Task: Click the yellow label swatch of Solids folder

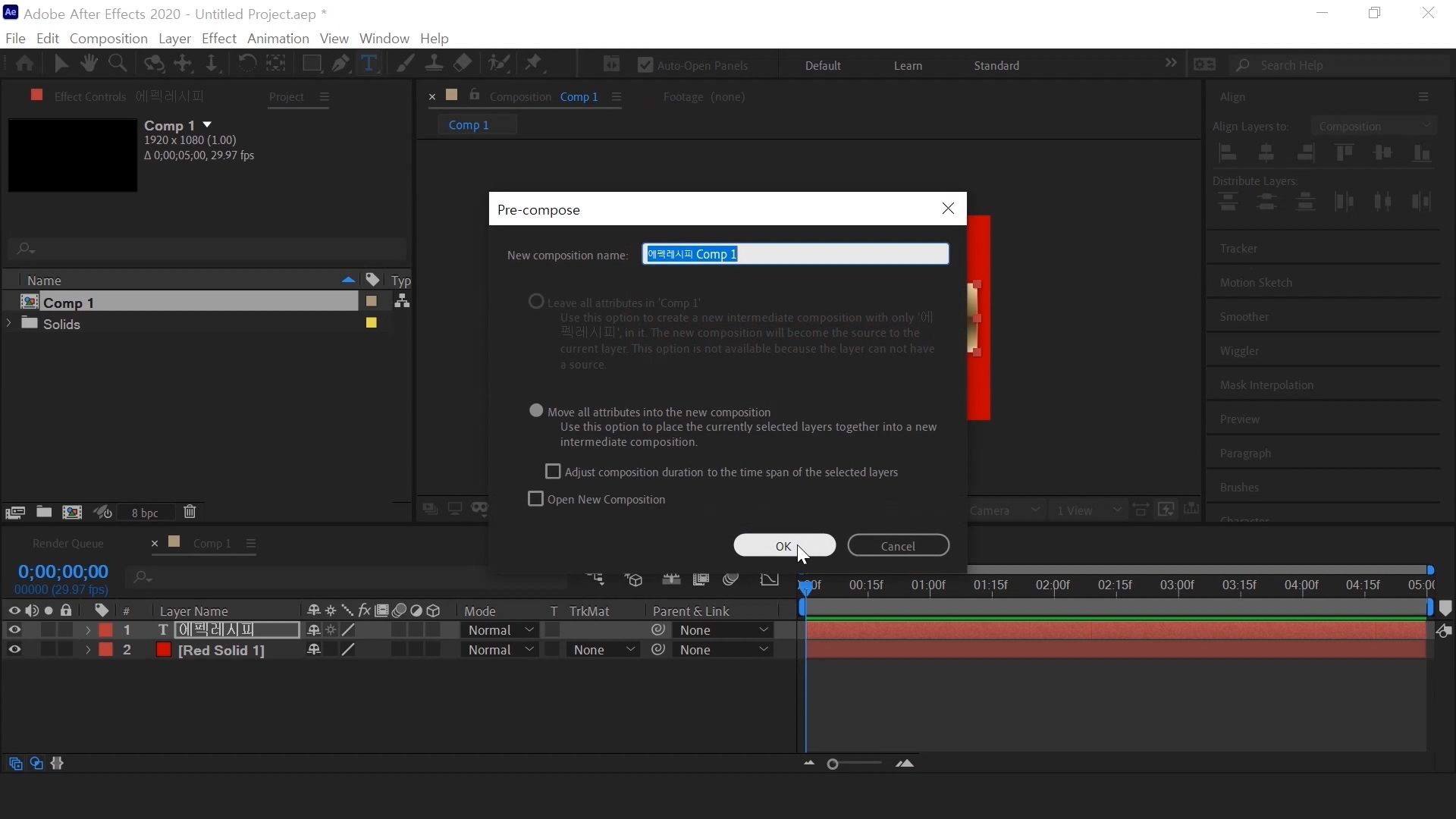Action: tap(372, 323)
